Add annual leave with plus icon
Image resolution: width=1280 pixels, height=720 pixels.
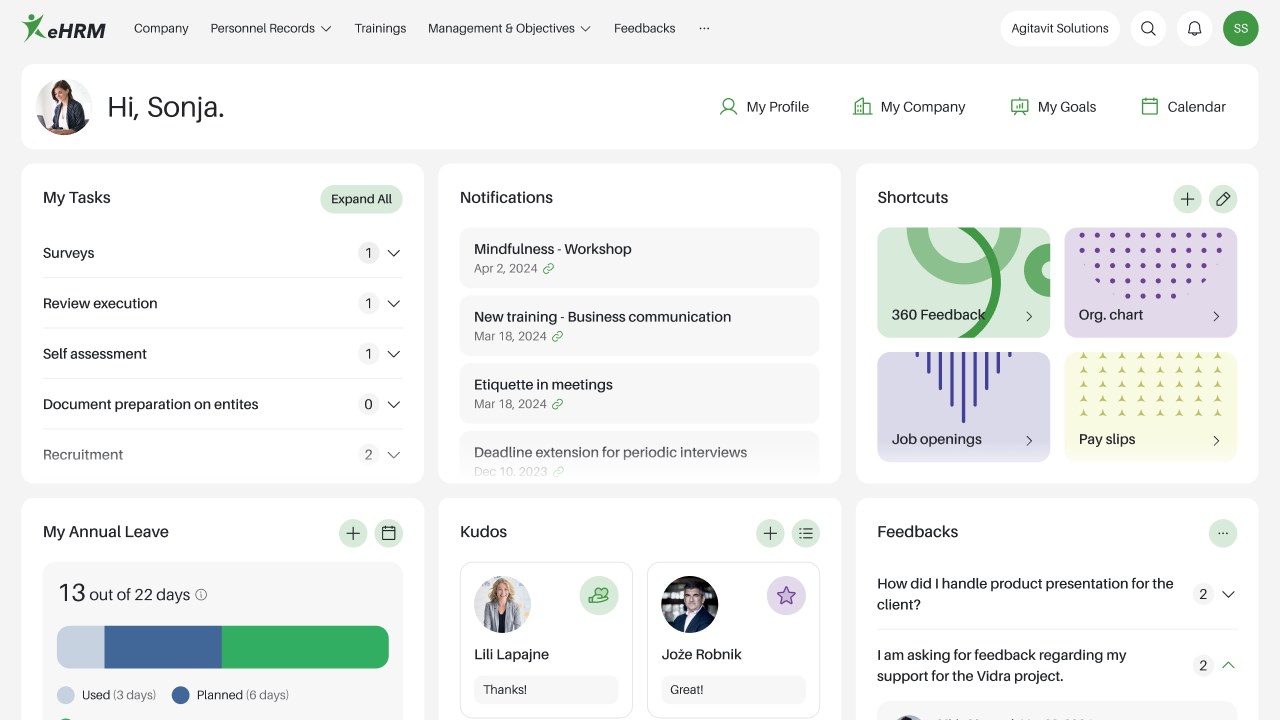point(353,533)
